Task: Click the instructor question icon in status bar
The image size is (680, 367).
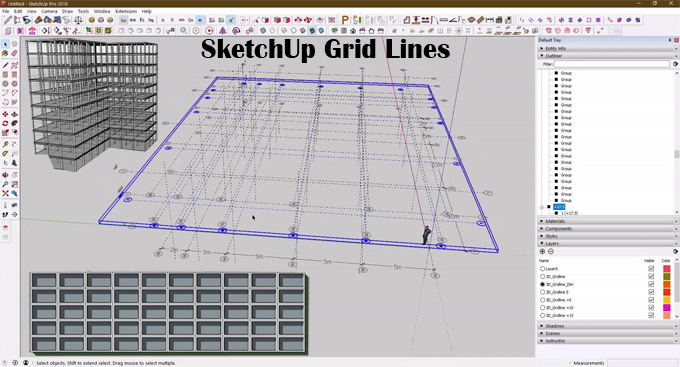Action: (x=5, y=363)
